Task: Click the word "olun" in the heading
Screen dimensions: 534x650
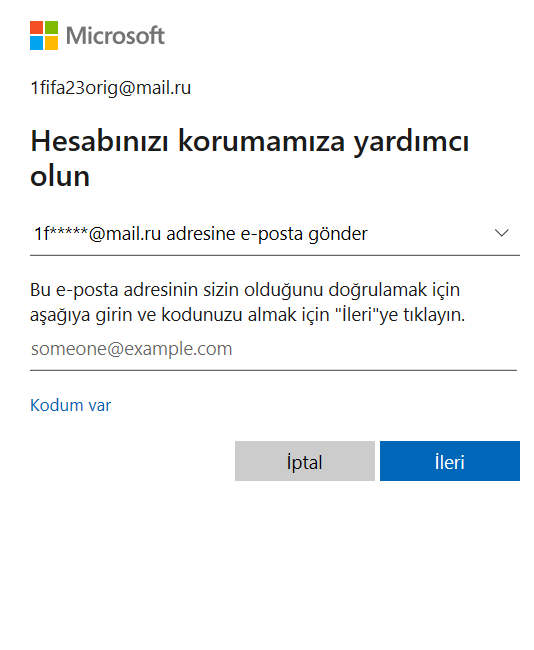Action: pyautogui.click(x=60, y=176)
